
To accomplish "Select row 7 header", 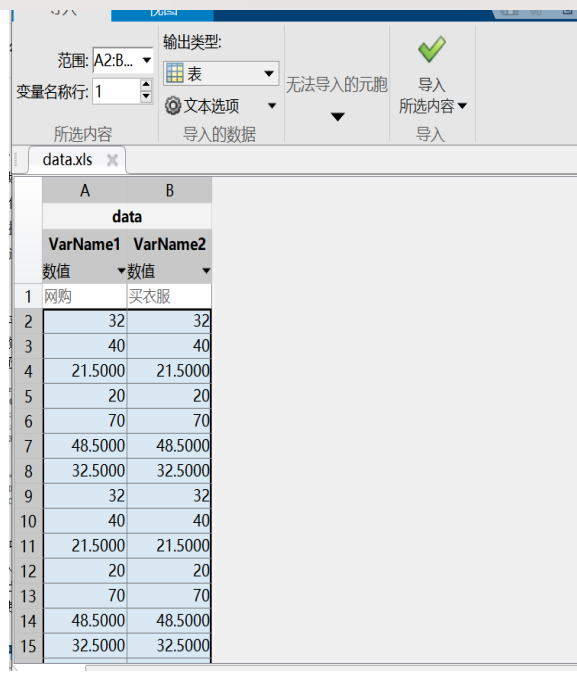I will 28,446.
